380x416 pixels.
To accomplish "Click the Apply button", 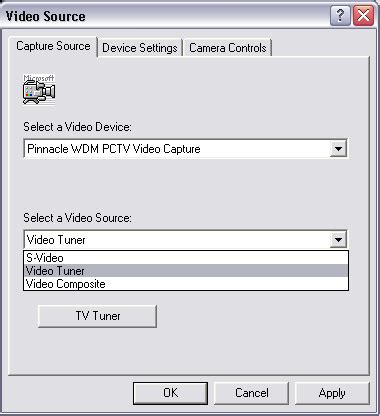I will [332, 393].
